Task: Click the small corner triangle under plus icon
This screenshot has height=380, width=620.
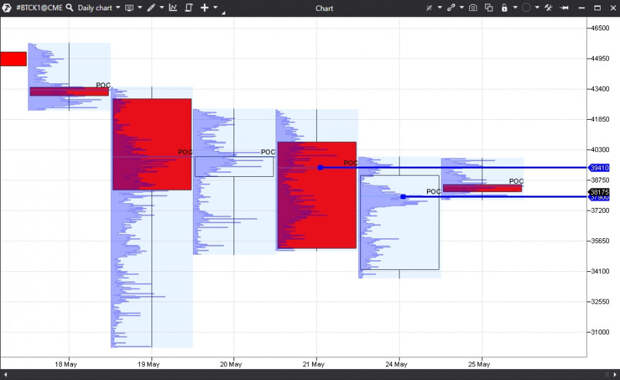Action: pyautogui.click(x=223, y=13)
